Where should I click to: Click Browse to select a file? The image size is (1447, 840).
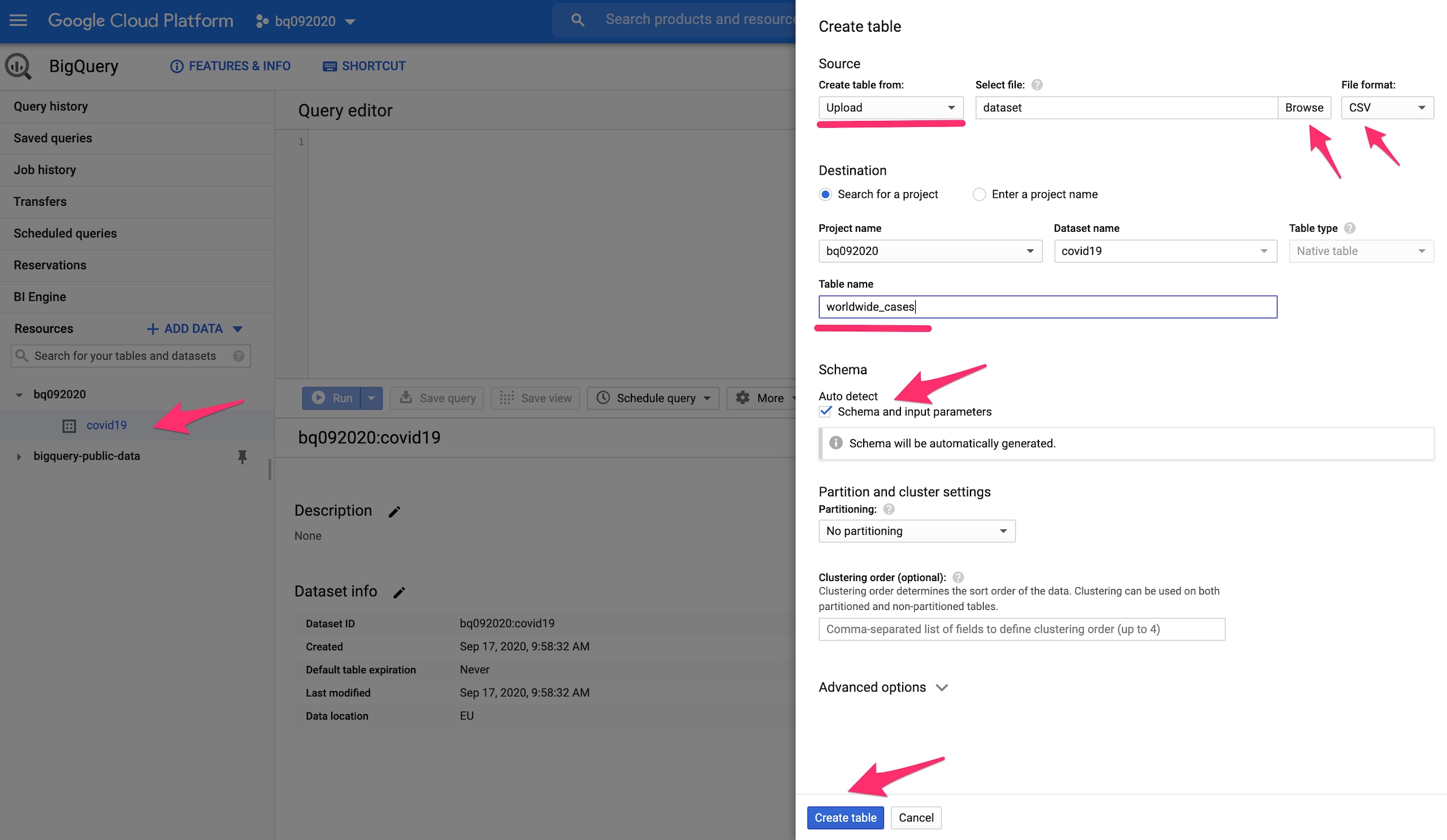pyautogui.click(x=1303, y=108)
